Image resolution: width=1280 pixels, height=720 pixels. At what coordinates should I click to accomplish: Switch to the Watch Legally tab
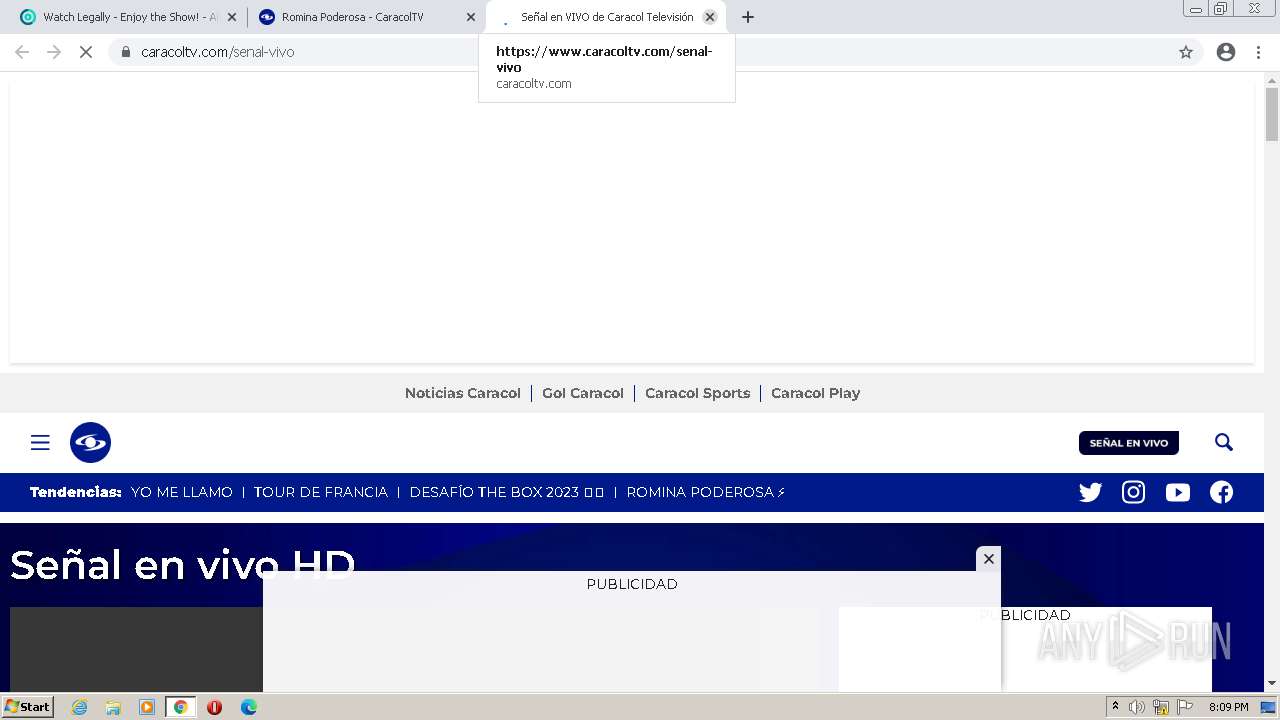128,17
